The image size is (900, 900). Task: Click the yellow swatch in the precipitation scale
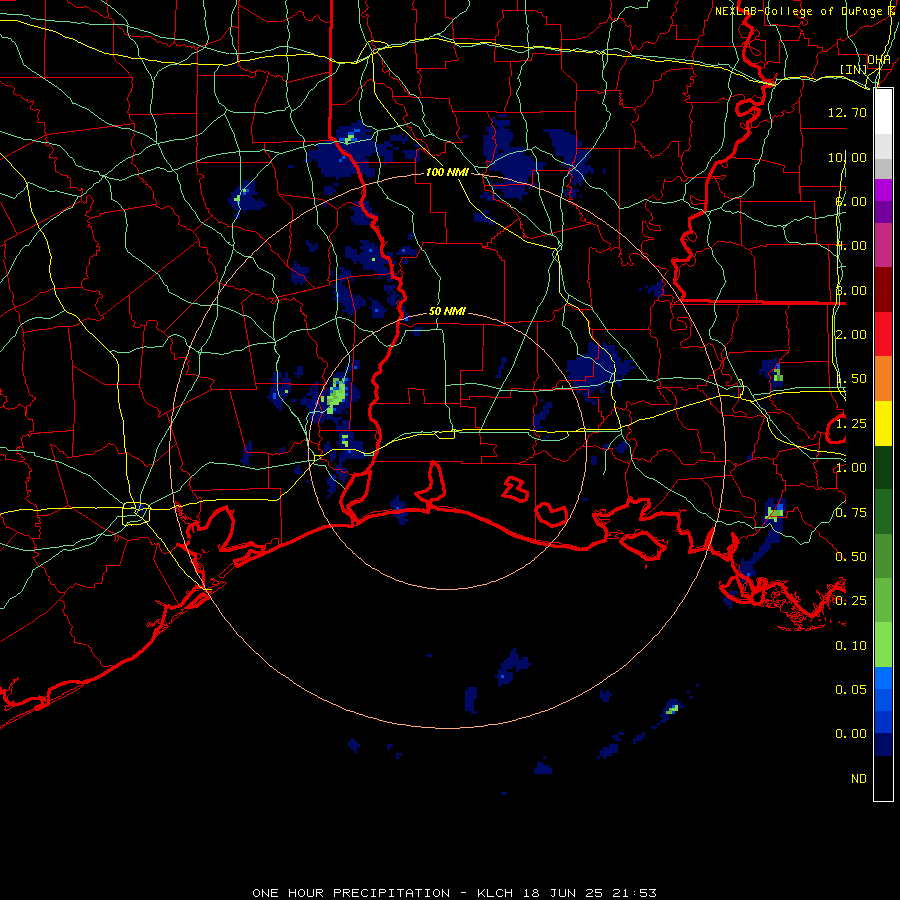click(883, 423)
